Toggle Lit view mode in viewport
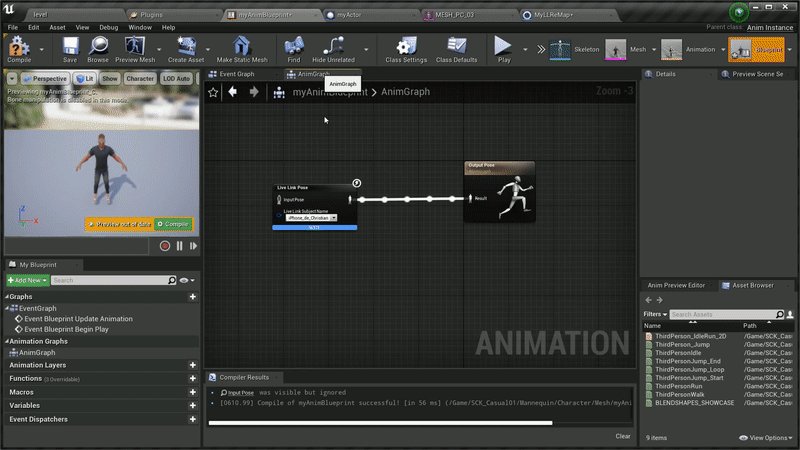Screen dimensions: 800x450 click(85, 79)
